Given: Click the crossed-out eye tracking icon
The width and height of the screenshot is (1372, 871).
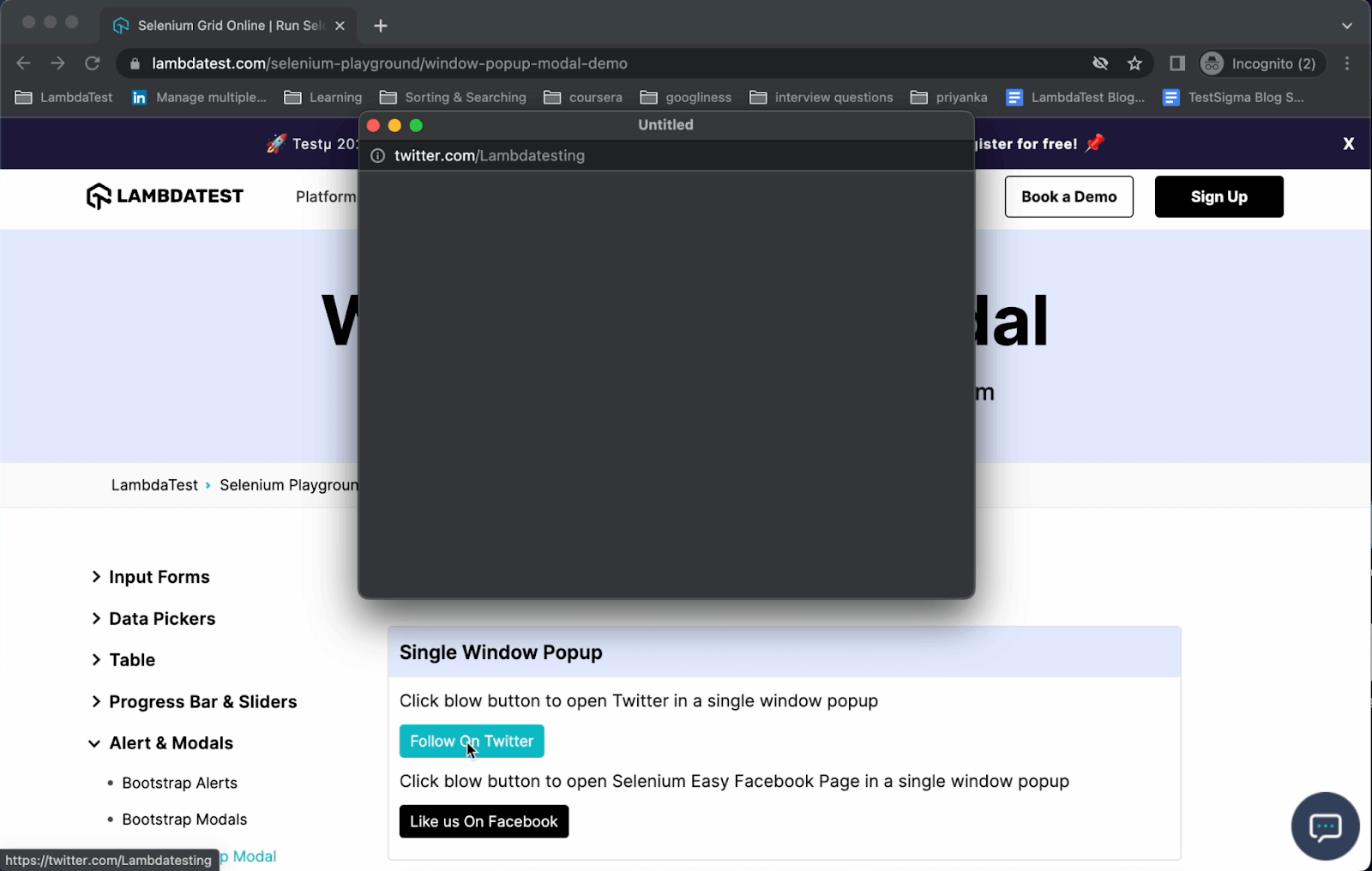Looking at the screenshot, I should 1100,63.
